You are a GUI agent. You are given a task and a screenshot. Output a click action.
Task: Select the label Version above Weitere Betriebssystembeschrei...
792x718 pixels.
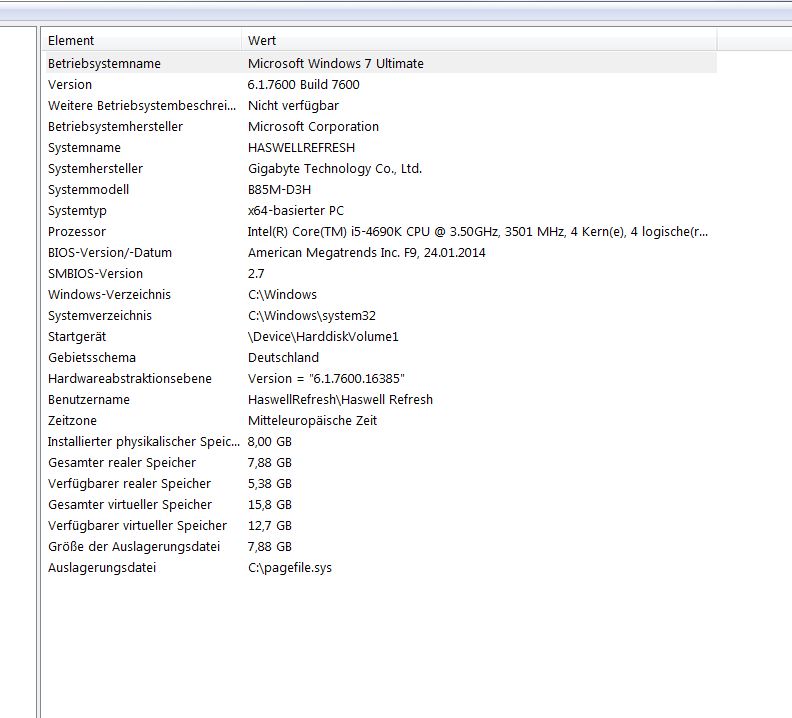click(70, 84)
